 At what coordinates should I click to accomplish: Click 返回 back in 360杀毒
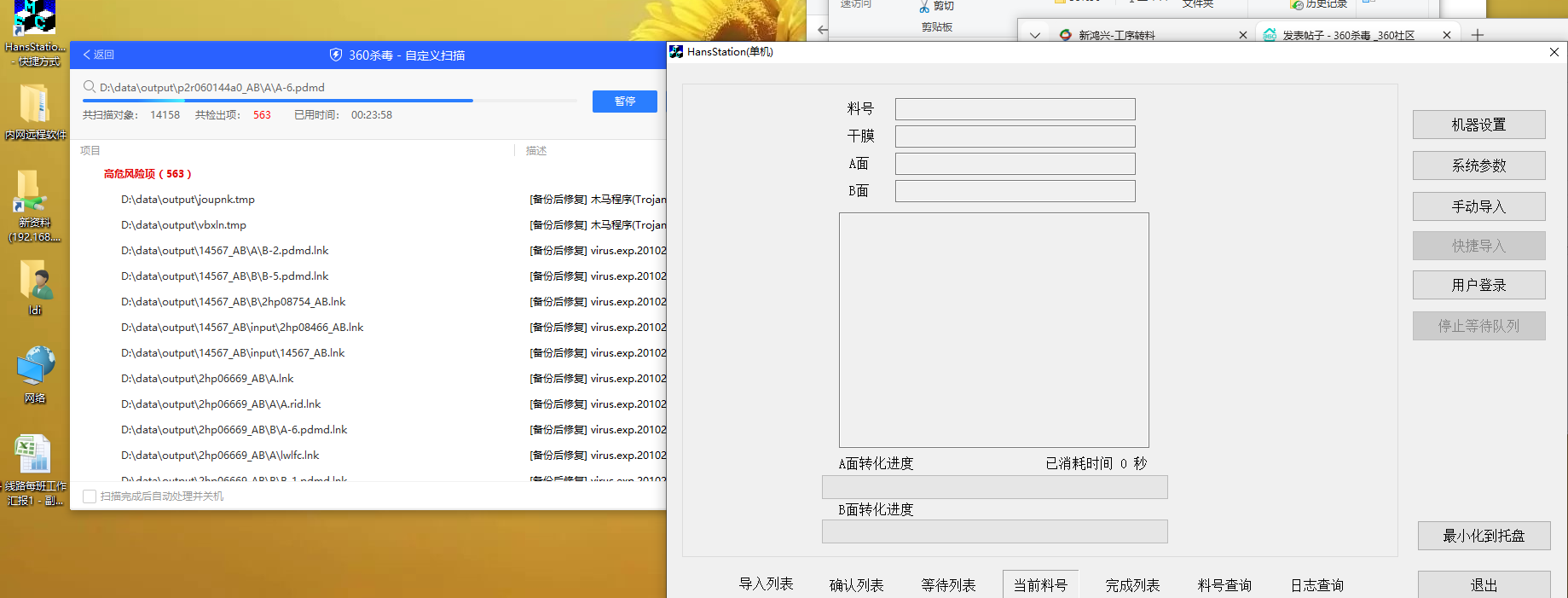pyautogui.click(x=99, y=55)
